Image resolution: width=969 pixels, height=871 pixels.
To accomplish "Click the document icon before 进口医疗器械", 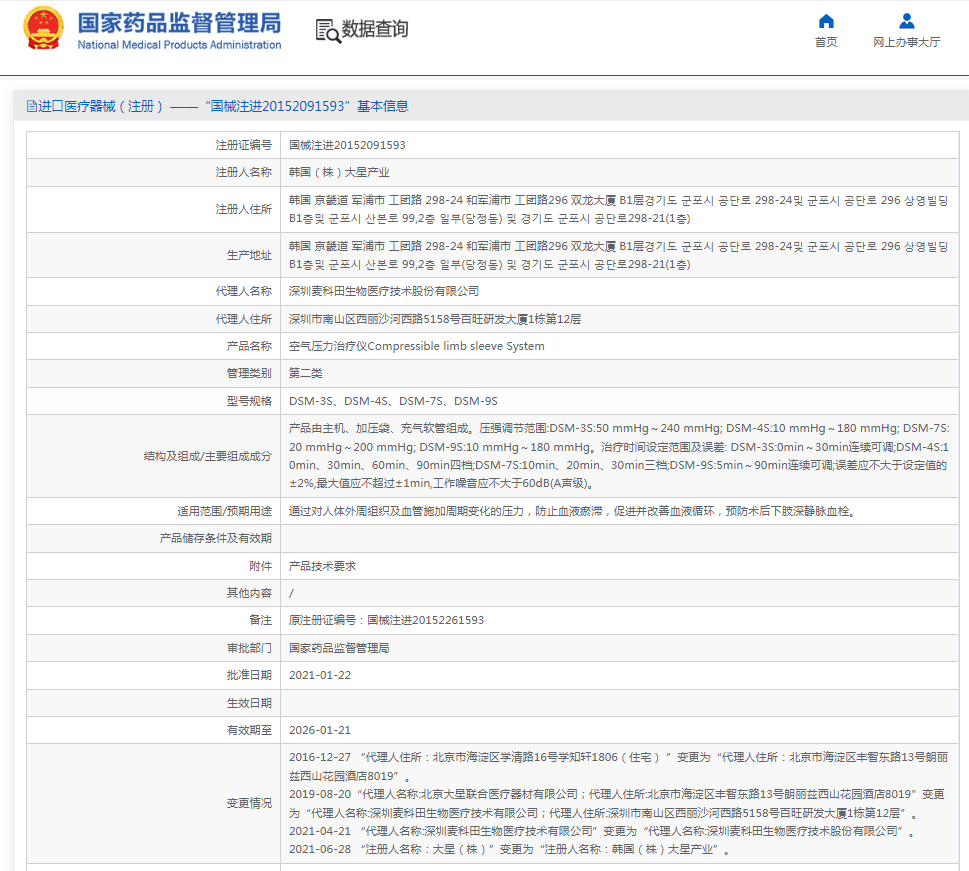I will pos(31,106).
